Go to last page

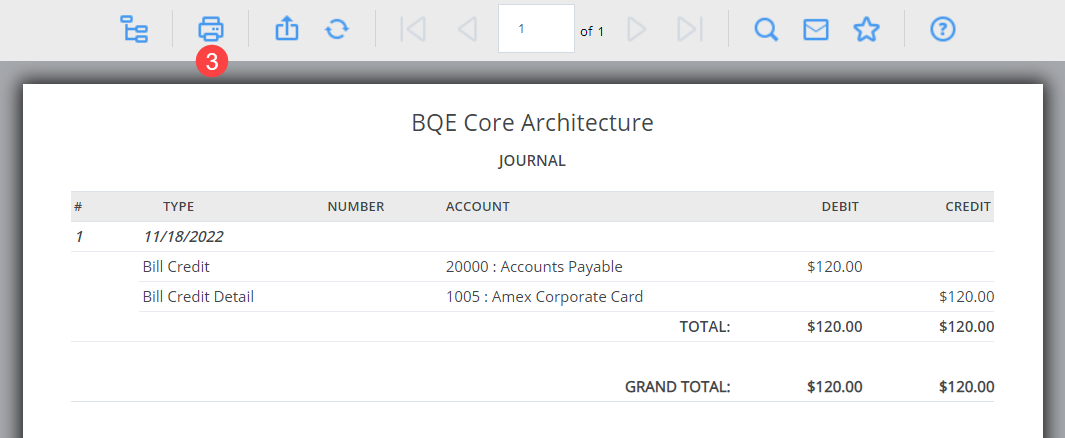click(x=690, y=29)
